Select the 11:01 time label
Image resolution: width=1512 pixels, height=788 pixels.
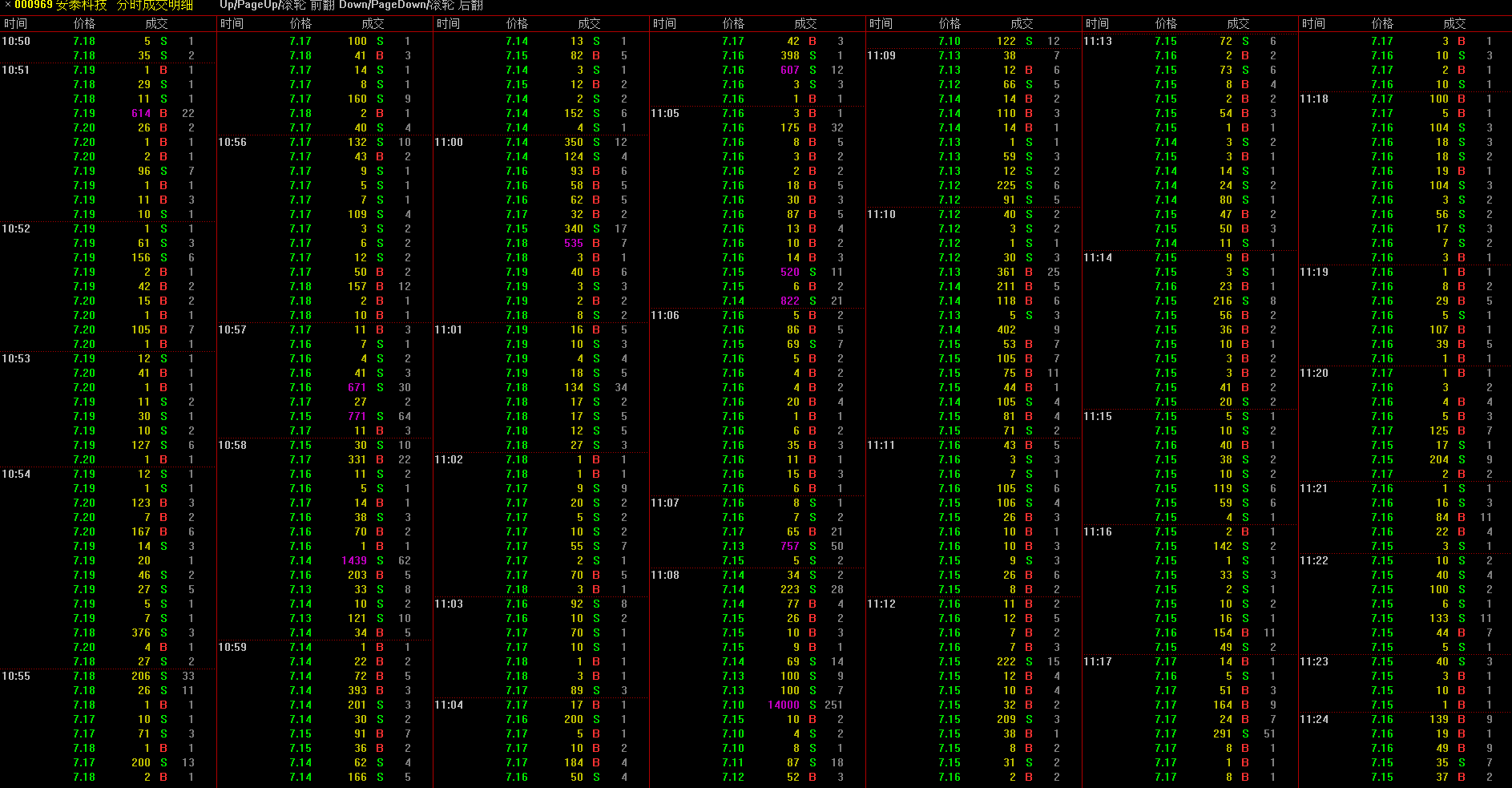[x=449, y=329]
